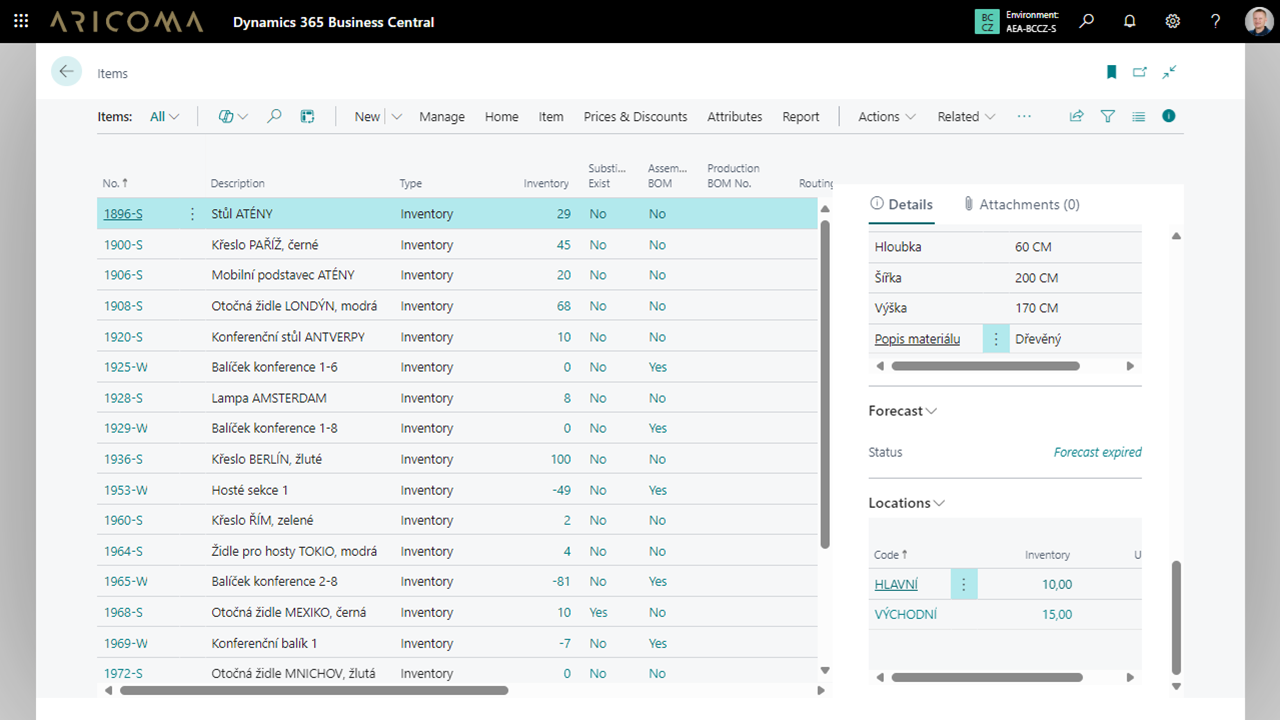This screenshot has width=1280, height=720.
Task: Click the VÝCHODNÍ location code
Action: pos(906,614)
